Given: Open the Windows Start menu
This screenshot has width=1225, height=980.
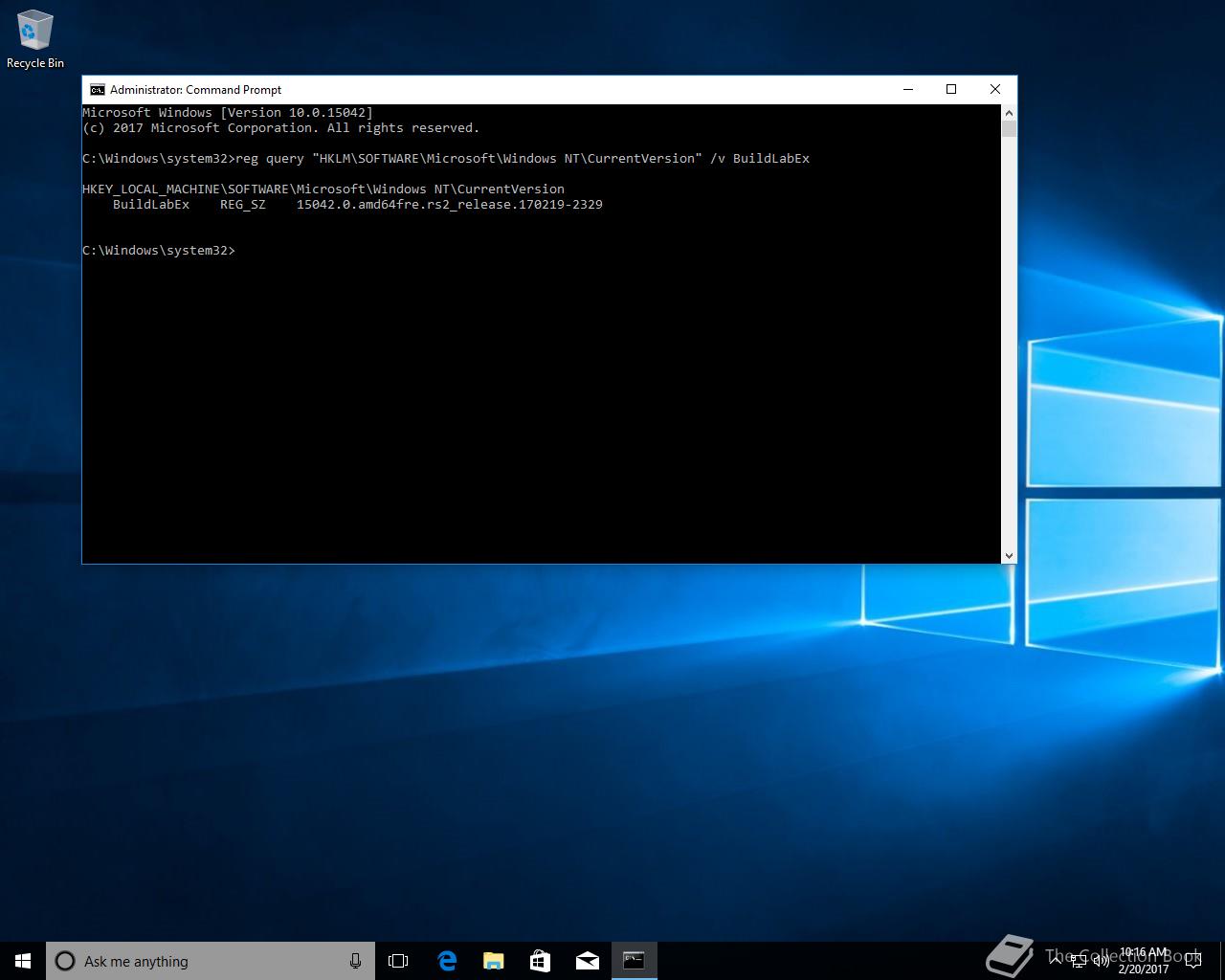Looking at the screenshot, I should coord(23,961).
